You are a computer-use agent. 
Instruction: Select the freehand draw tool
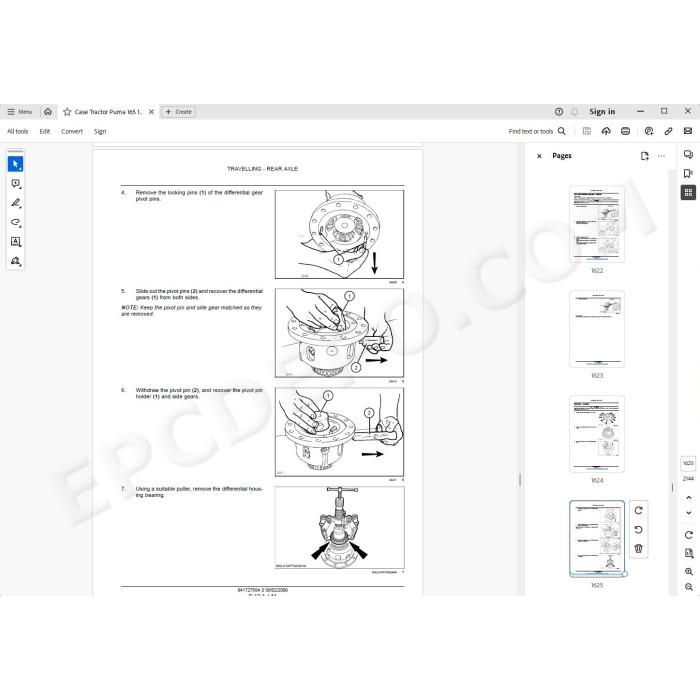click(x=16, y=222)
